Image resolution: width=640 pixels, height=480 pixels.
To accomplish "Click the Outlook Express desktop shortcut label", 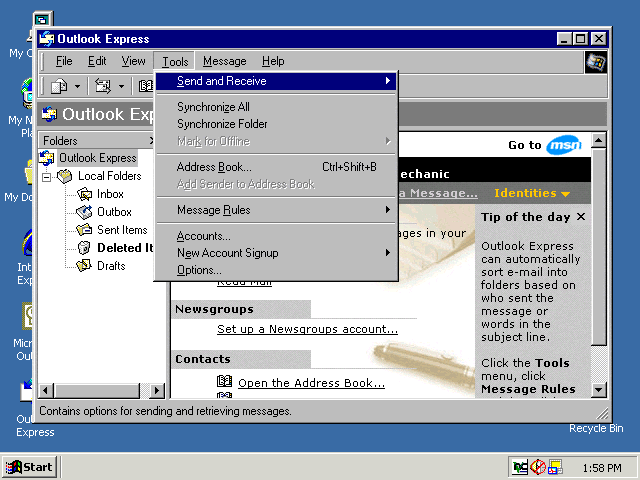I will 35,426.
